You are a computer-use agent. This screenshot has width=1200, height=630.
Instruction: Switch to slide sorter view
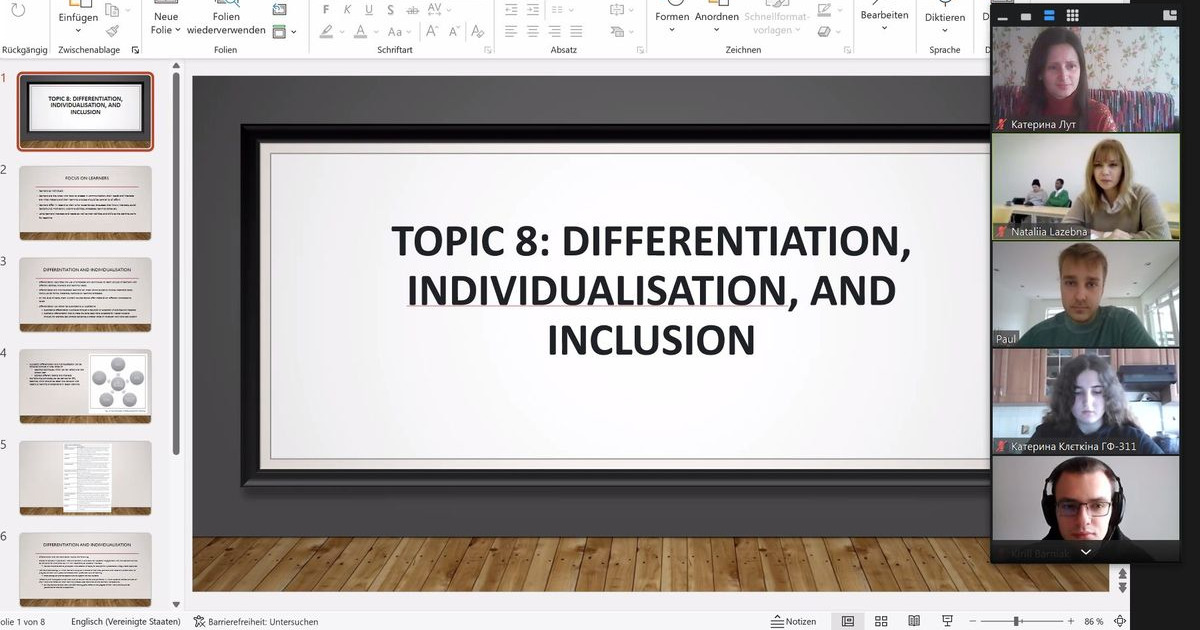881,621
